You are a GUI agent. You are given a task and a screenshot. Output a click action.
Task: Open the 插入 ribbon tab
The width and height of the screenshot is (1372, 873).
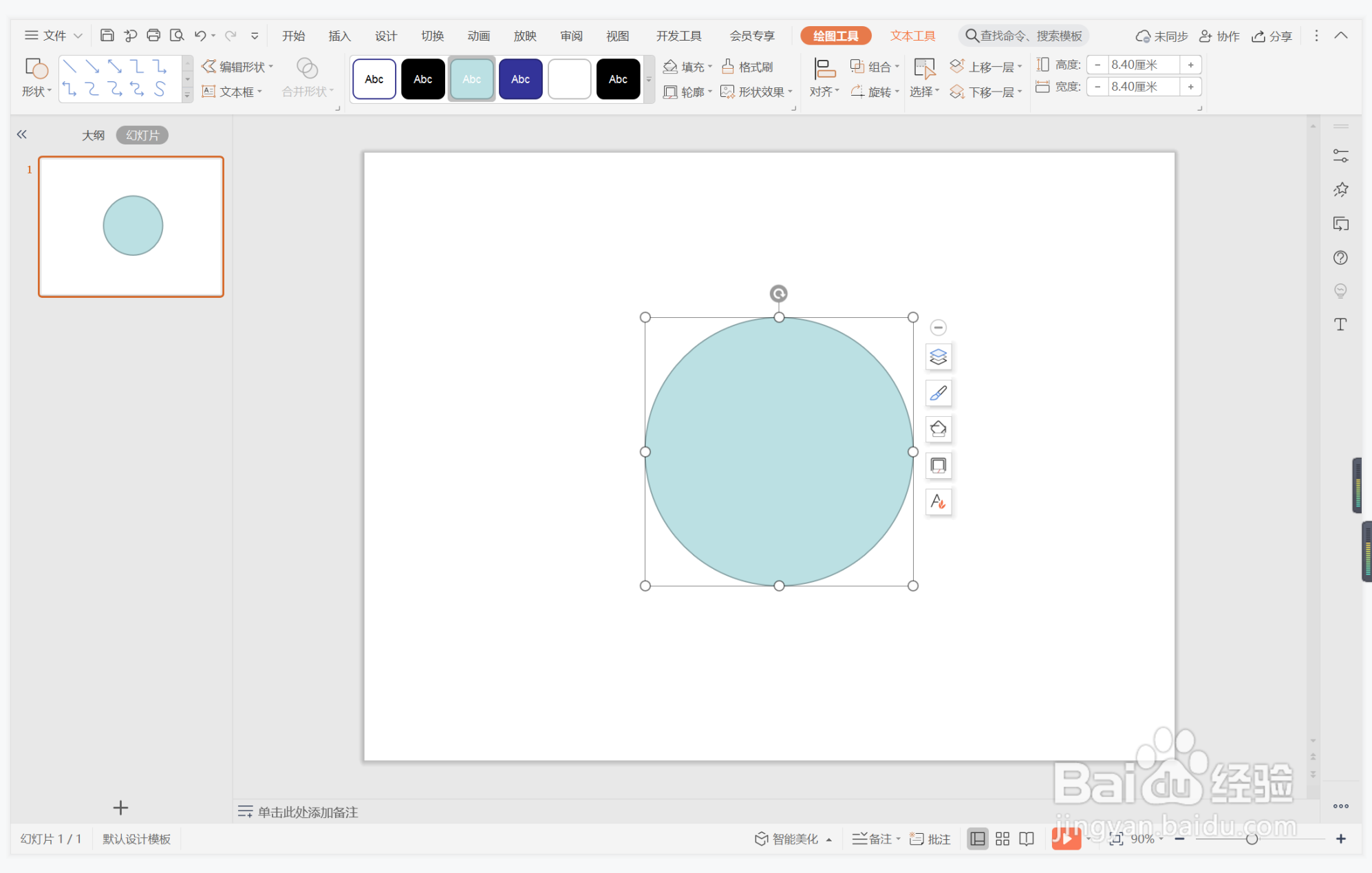pyautogui.click(x=339, y=36)
